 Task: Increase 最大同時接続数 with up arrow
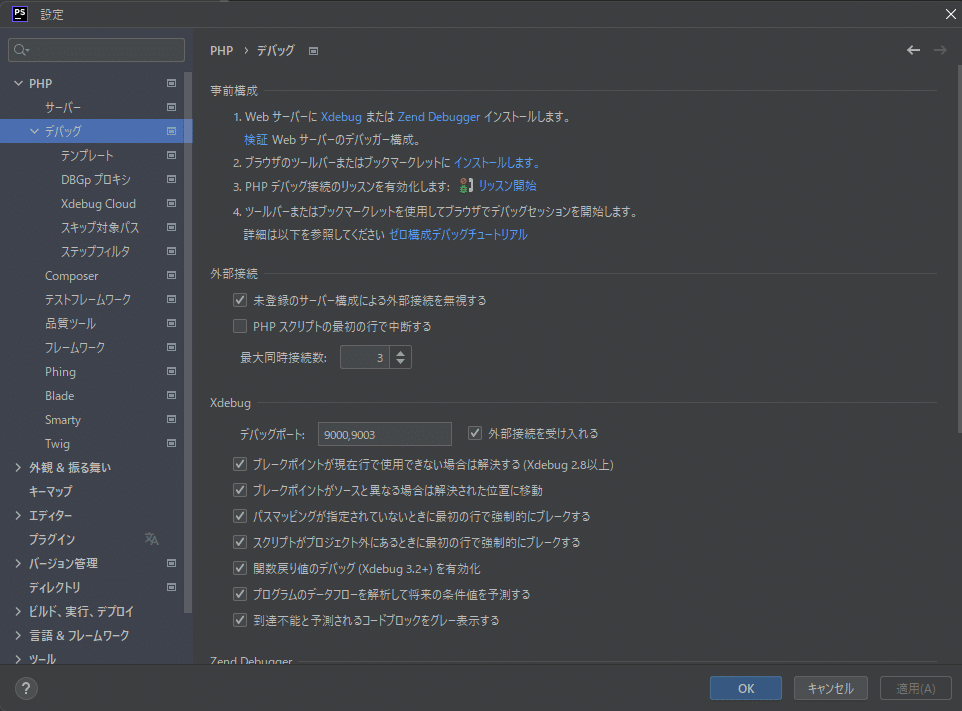(x=401, y=353)
